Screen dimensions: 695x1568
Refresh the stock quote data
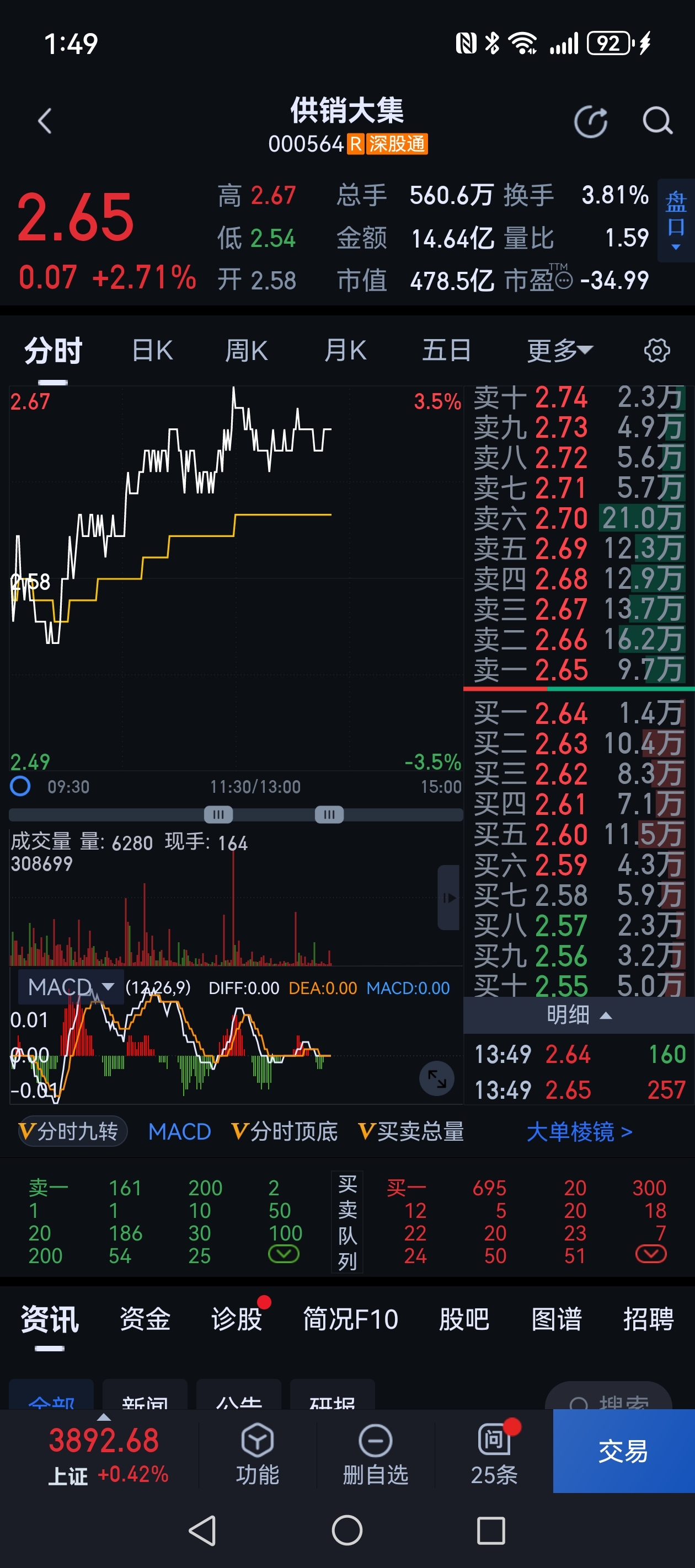point(590,121)
